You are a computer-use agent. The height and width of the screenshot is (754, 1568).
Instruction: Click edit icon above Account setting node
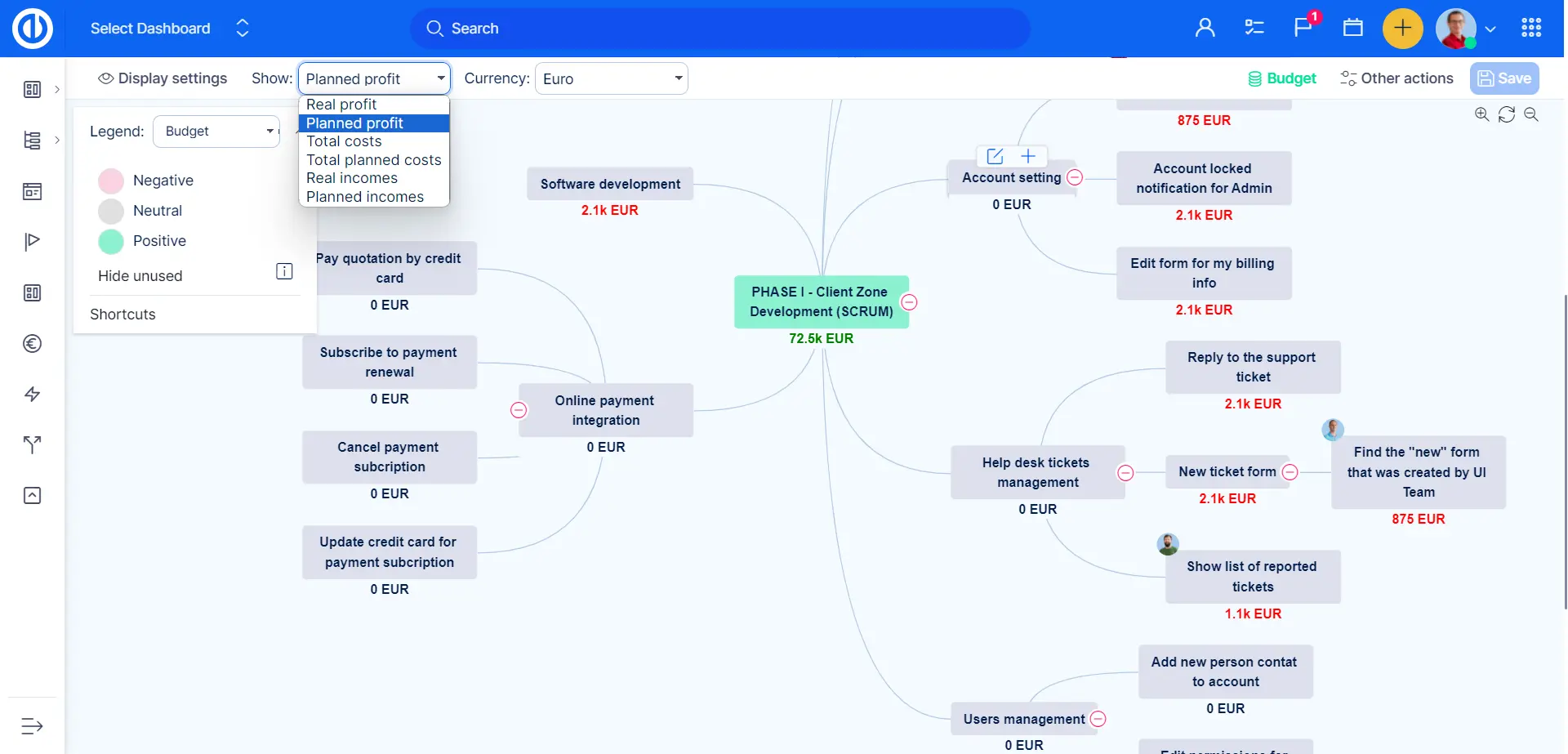coord(995,156)
